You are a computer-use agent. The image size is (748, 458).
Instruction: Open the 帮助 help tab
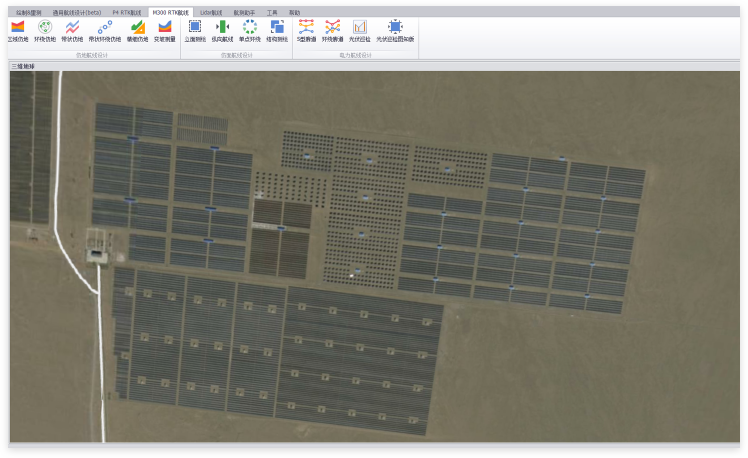294,12
